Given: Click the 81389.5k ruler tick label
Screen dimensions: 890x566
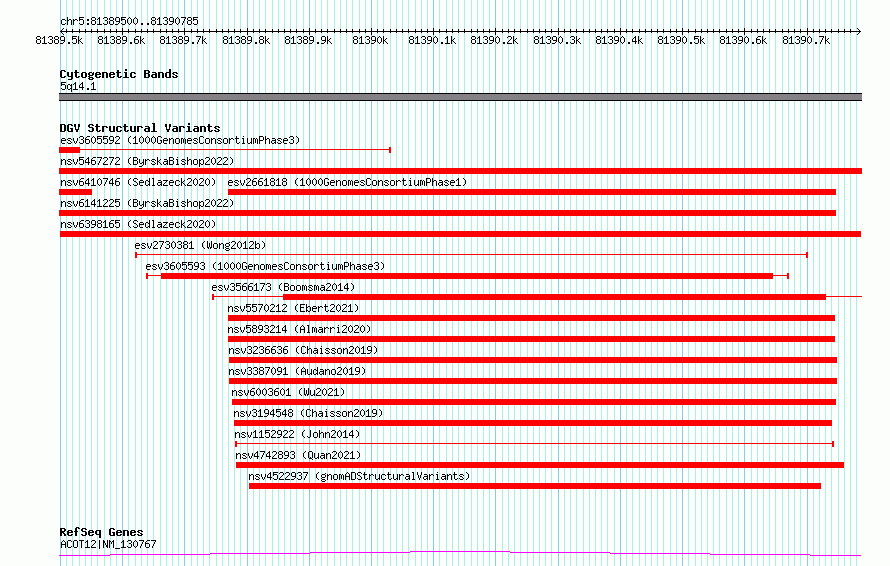Looking at the screenshot, I should click(59, 40).
